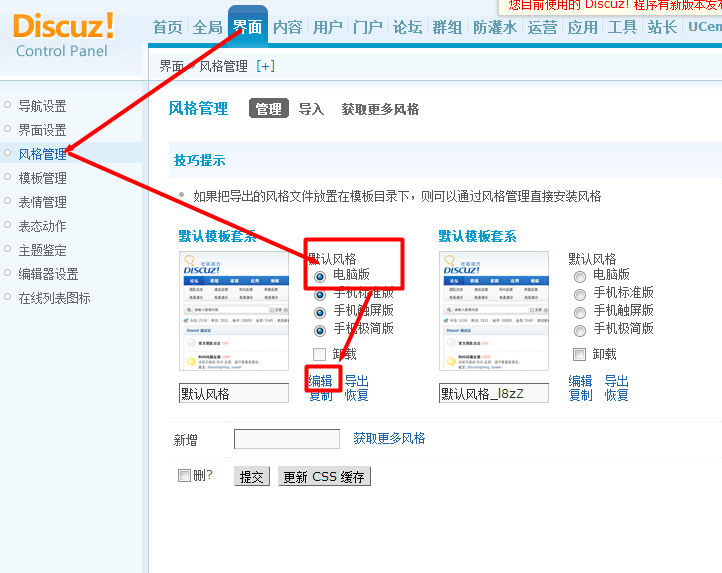Click the 提交 button
This screenshot has width=722, height=573.
(x=252, y=476)
